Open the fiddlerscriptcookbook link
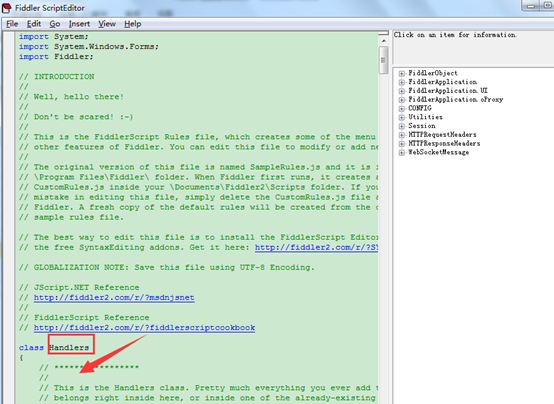This screenshot has width=554, height=404. [x=145, y=328]
